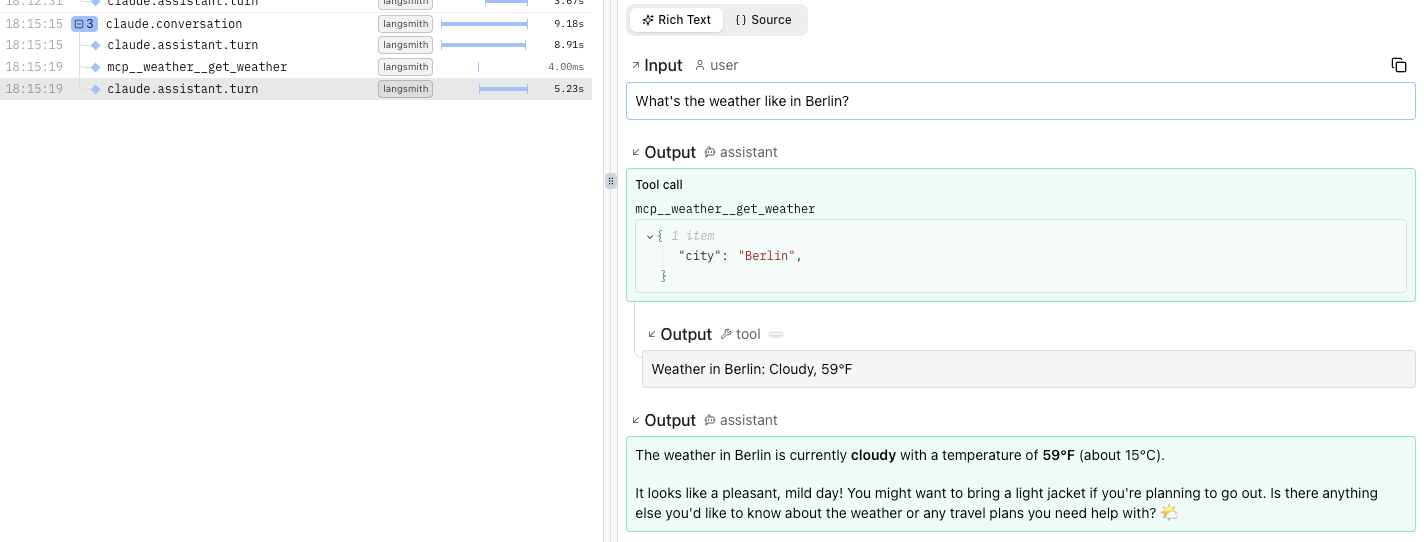Select the mcp__weather__get_weather trace row

pos(197,67)
